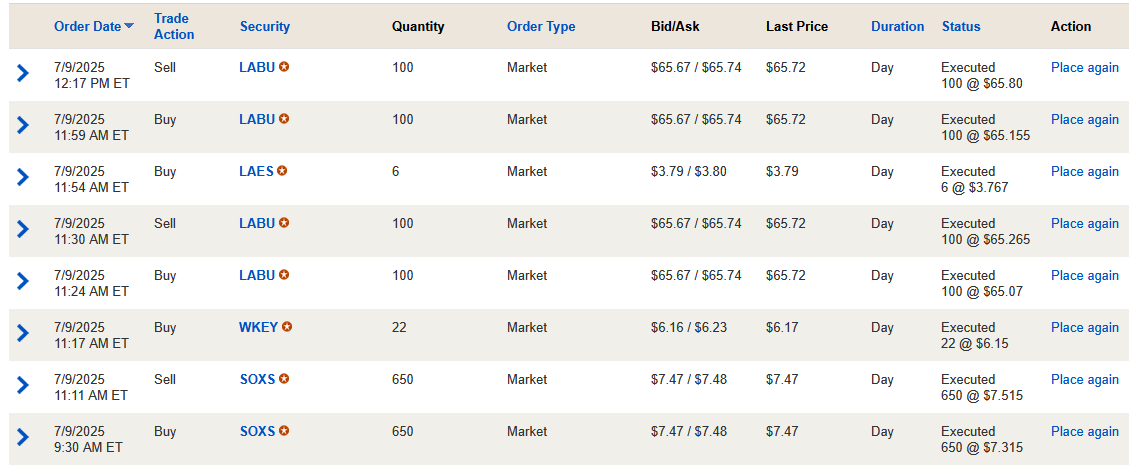Expand the 11:17 AM WKEY order details

(23, 333)
